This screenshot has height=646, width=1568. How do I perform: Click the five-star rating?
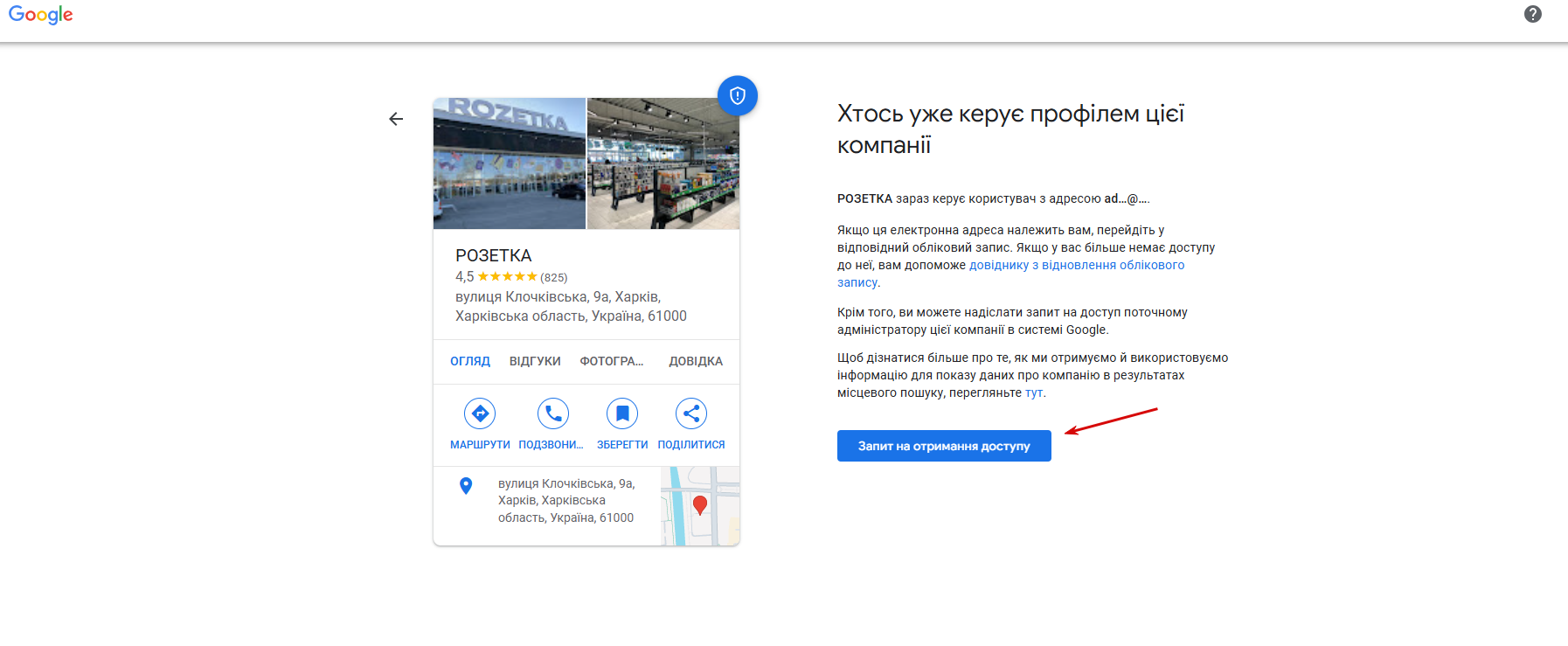(x=507, y=277)
